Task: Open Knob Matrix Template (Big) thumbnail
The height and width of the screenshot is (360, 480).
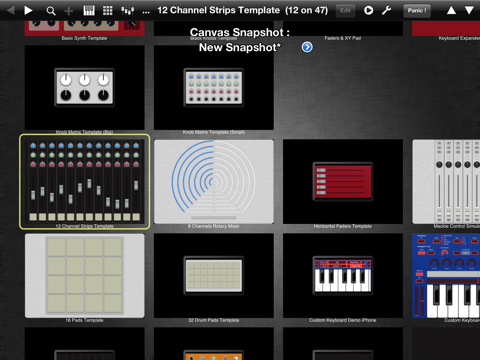Action: (x=85, y=88)
